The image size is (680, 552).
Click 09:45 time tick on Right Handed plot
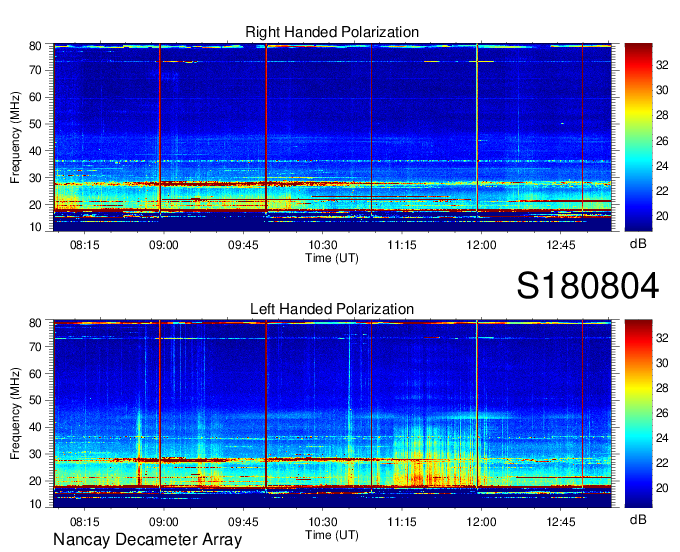pyautogui.click(x=243, y=245)
